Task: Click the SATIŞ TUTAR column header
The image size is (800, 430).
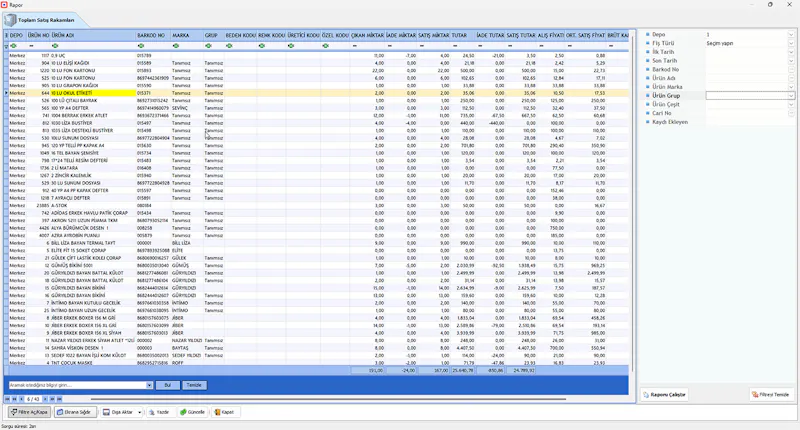Action: coord(520,35)
